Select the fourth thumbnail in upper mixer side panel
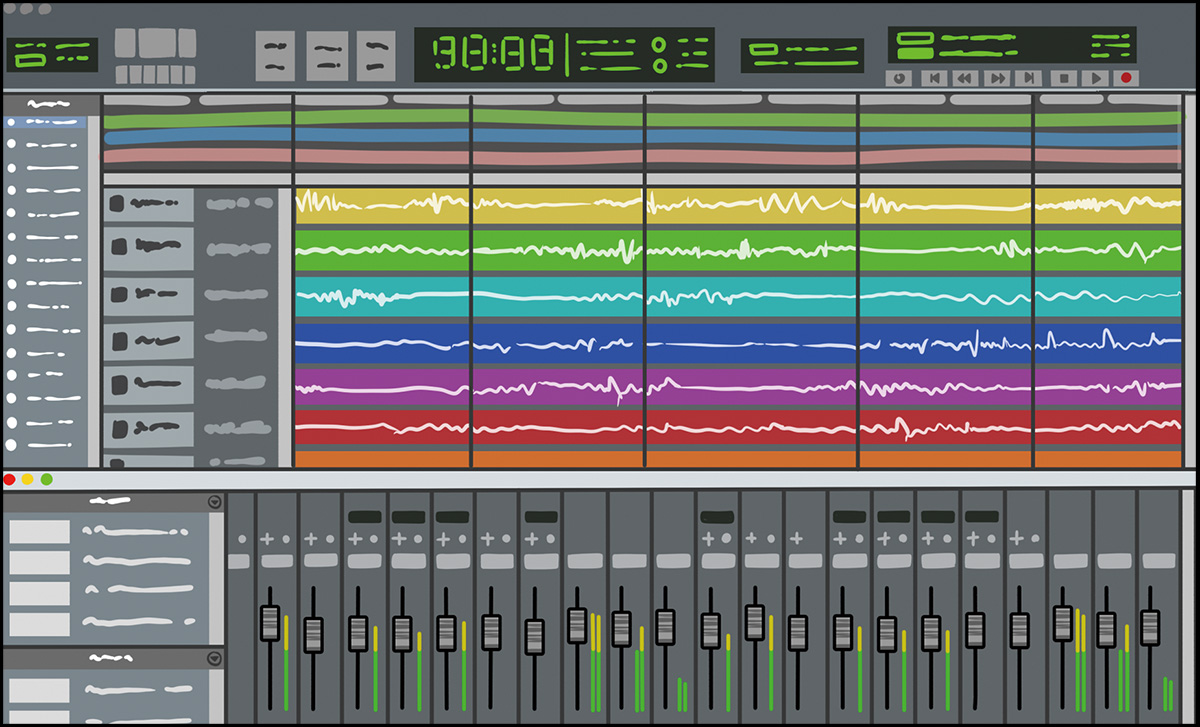Viewport: 1200px width, 727px height. (x=39, y=625)
